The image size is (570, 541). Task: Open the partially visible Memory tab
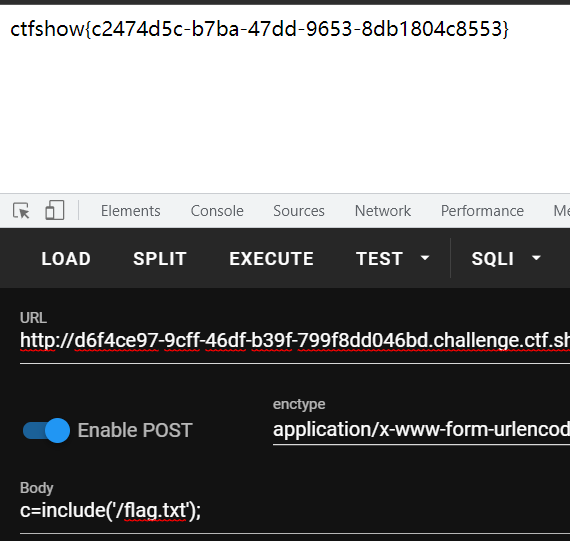coord(561,211)
